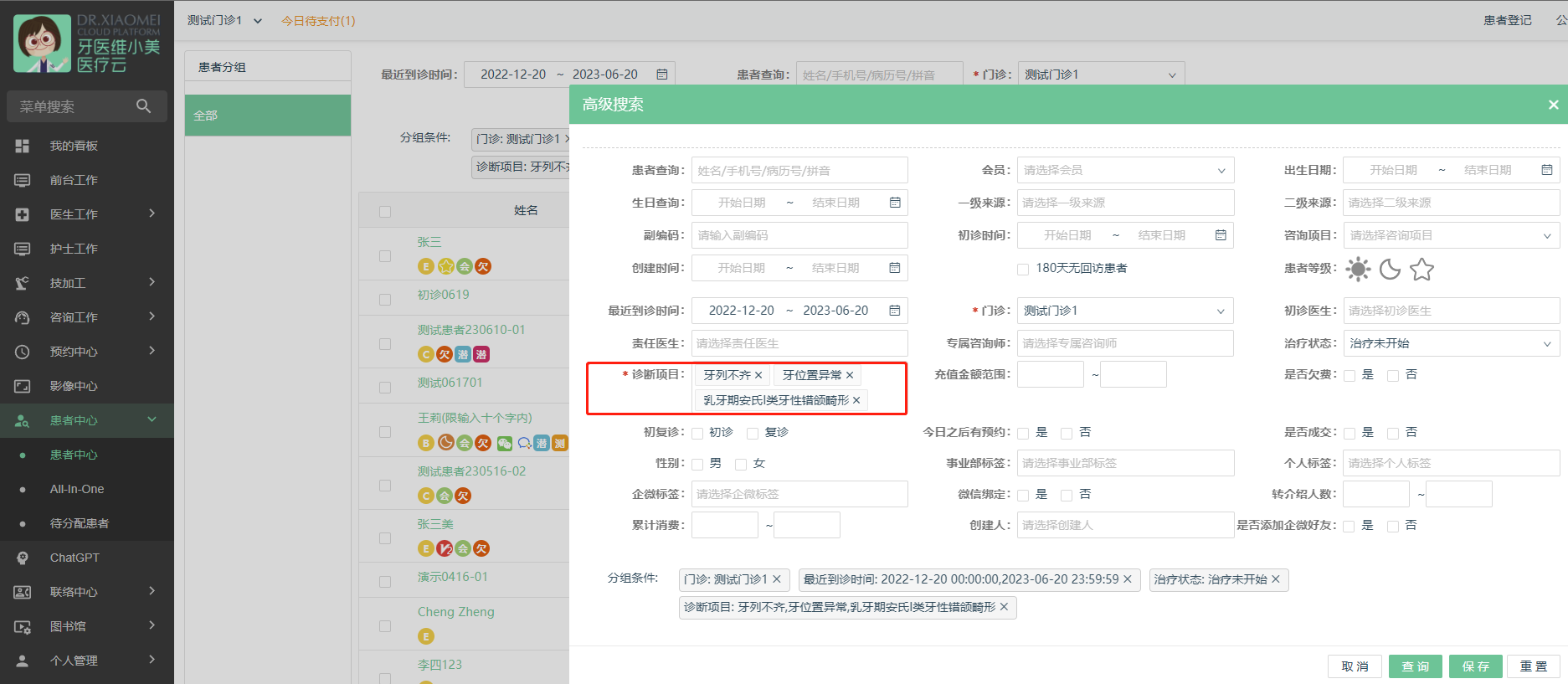Image resolution: width=1568 pixels, height=684 pixels.
Task: Remove the 牙列不齐 diagnosis tag
Action: click(x=758, y=375)
